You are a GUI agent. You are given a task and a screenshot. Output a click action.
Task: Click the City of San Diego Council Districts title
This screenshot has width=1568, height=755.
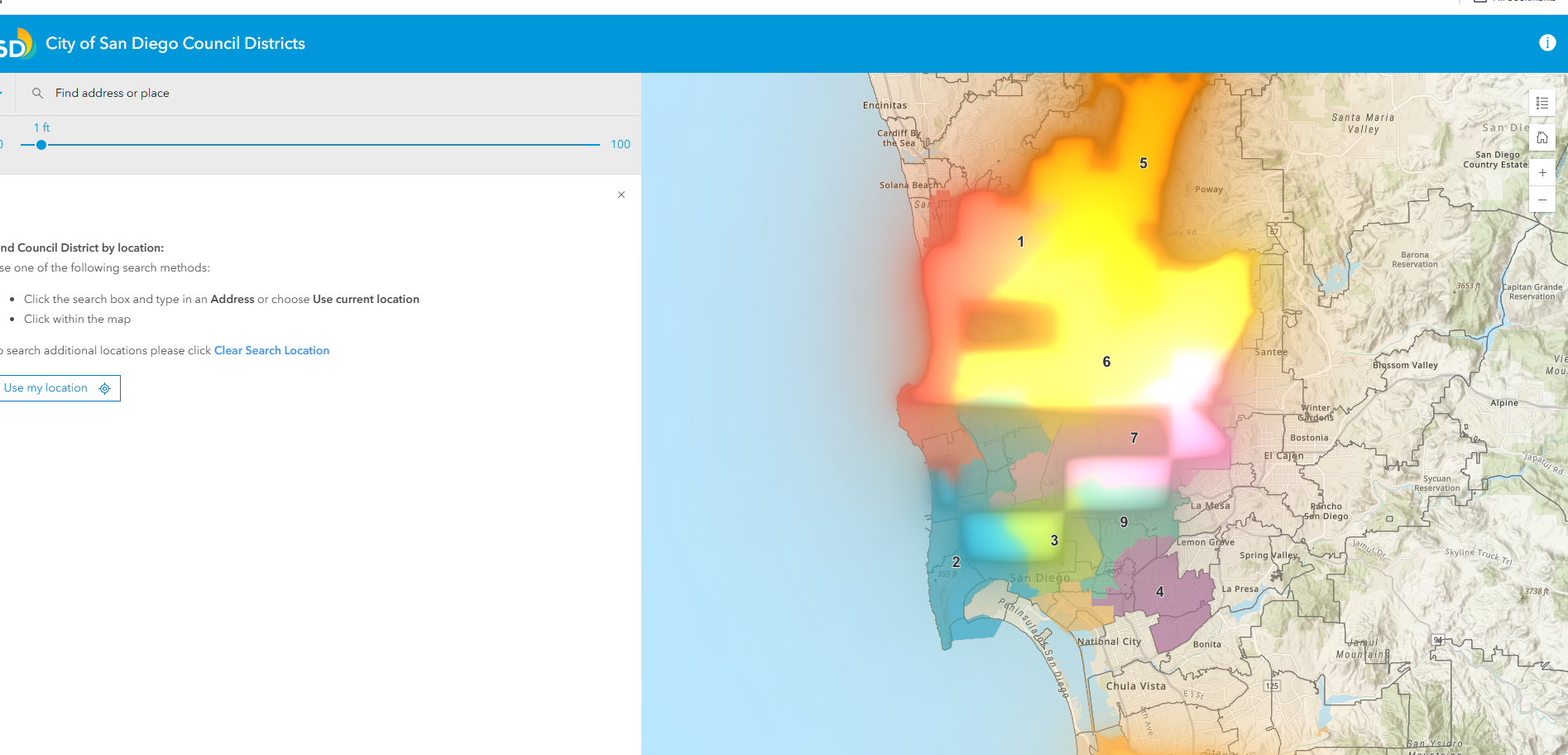176,43
